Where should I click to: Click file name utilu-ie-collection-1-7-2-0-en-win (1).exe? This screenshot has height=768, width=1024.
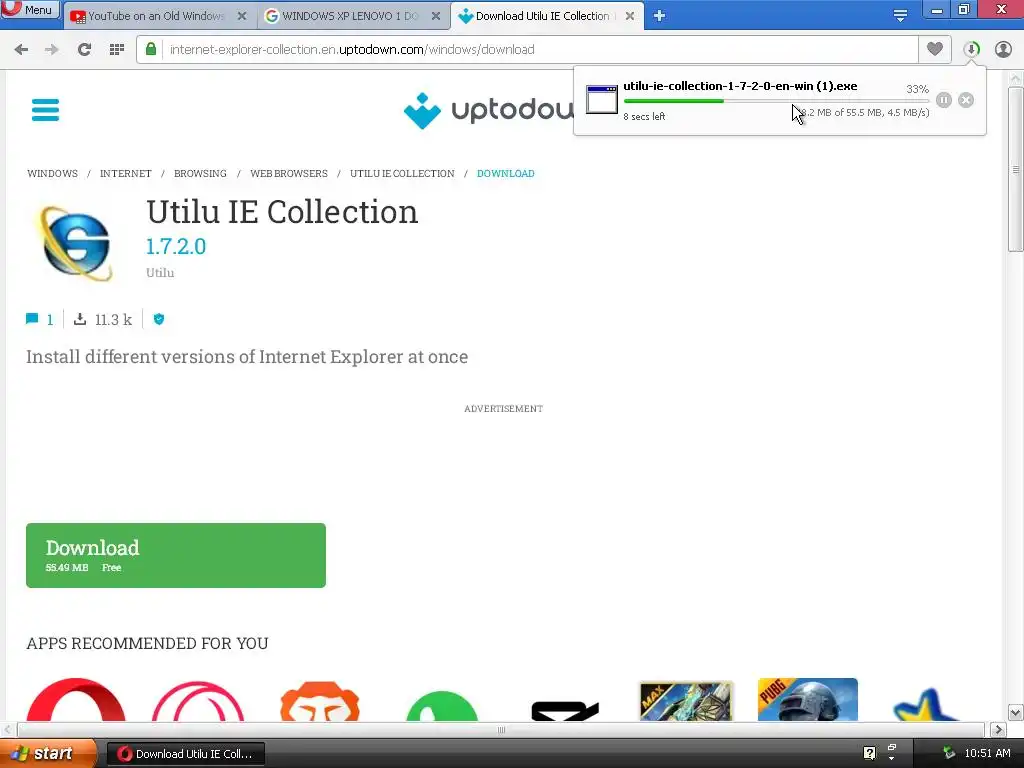[x=740, y=86]
